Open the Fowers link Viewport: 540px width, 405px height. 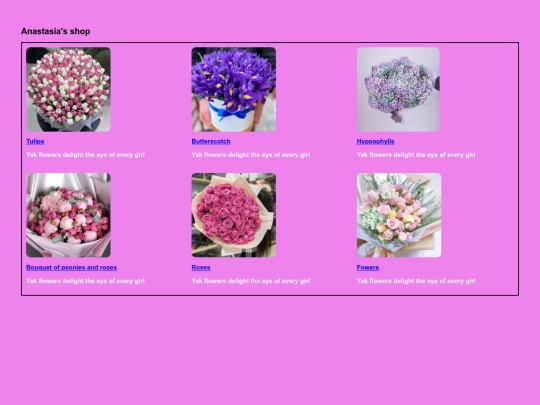click(x=368, y=267)
